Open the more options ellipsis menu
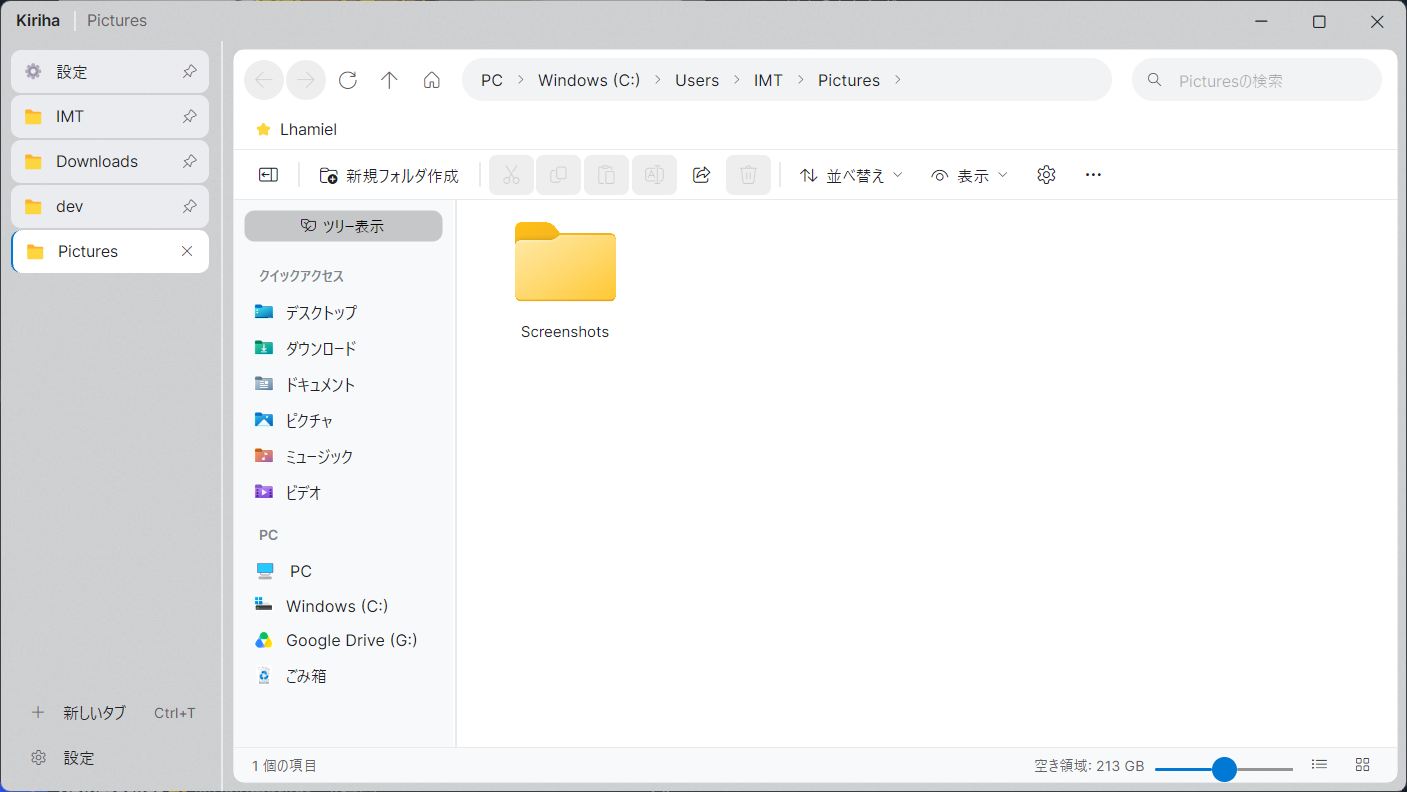Viewport: 1407px width, 792px height. [x=1093, y=175]
